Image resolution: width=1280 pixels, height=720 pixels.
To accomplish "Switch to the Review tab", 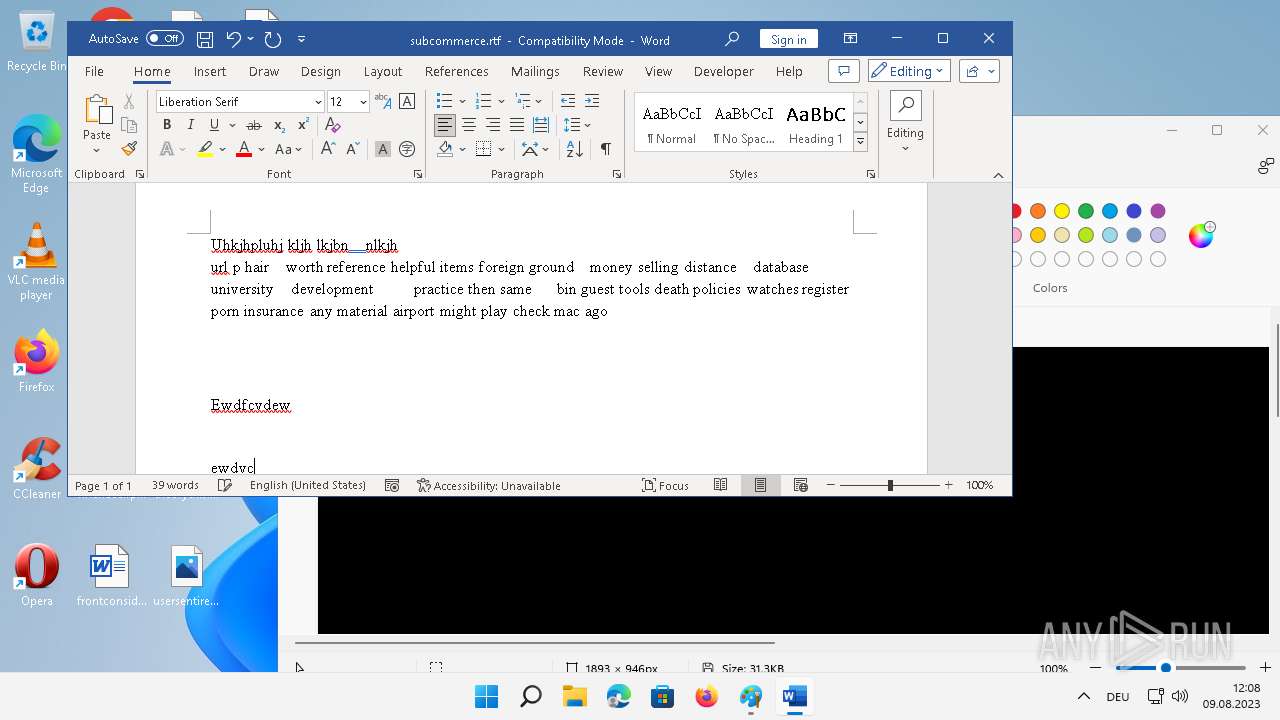I will (603, 71).
